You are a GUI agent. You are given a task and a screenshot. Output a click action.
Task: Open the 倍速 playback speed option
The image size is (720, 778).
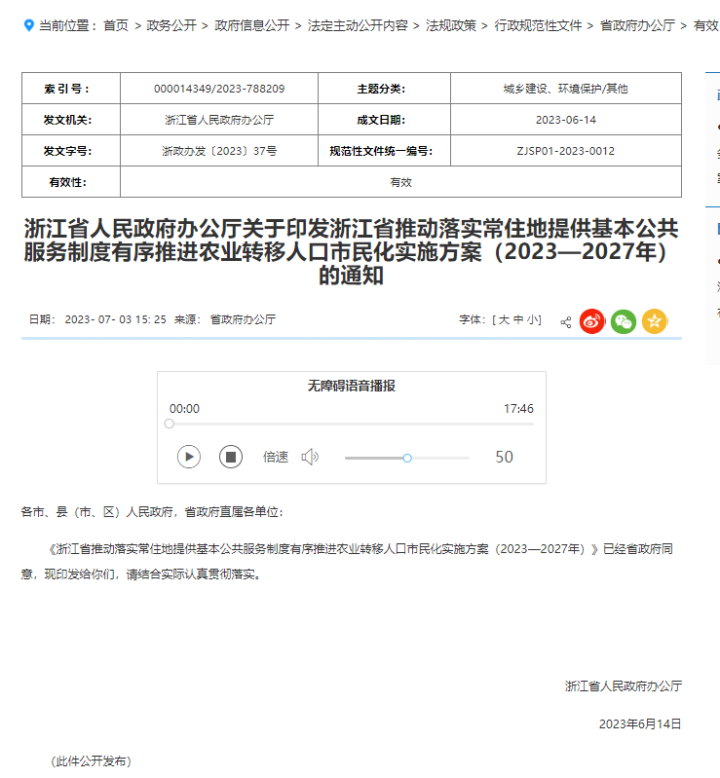(275, 457)
